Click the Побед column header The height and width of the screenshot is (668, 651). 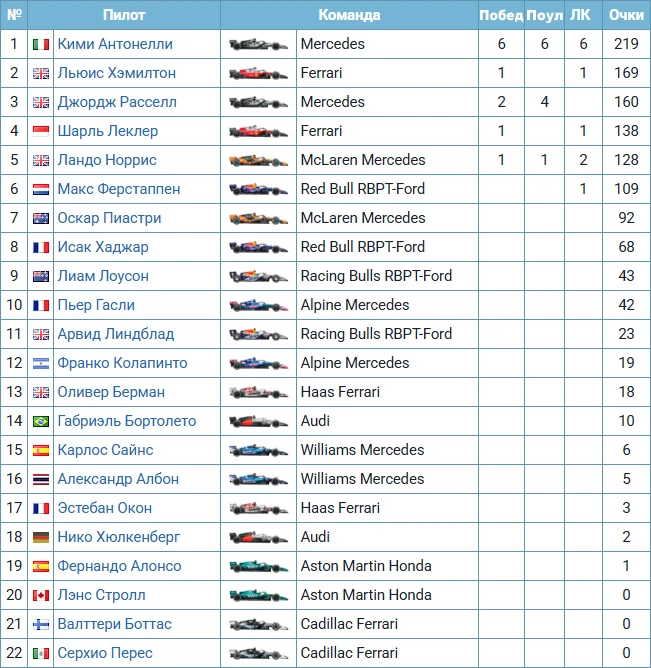(501, 15)
